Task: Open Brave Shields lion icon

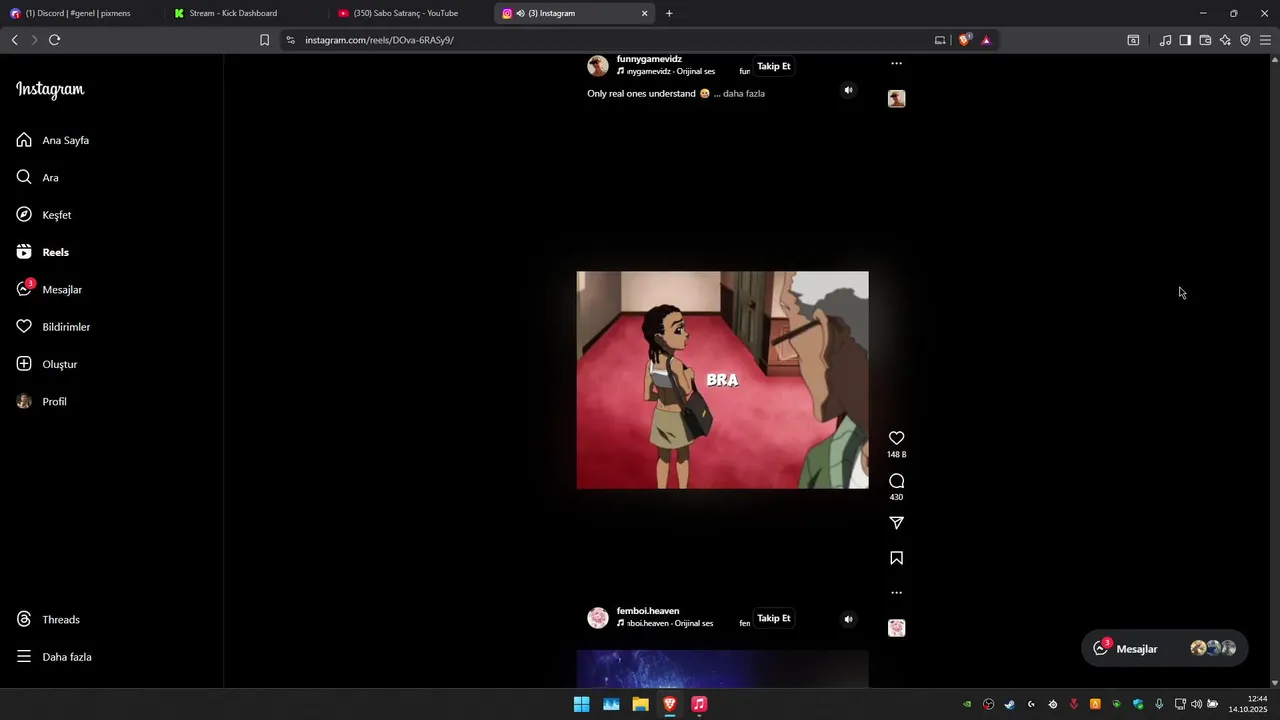Action: (x=964, y=40)
